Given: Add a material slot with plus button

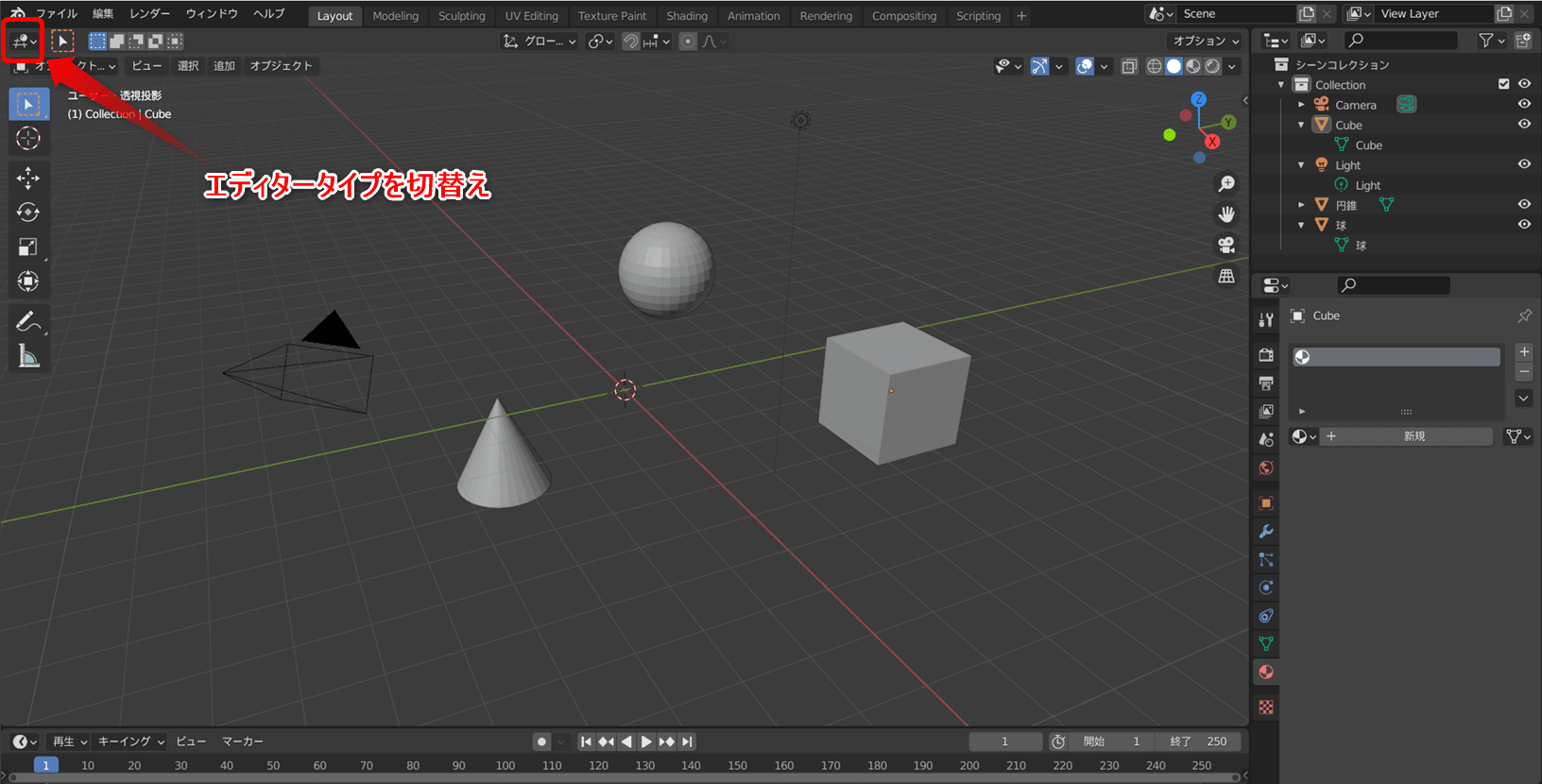Looking at the screenshot, I should point(1524,351).
